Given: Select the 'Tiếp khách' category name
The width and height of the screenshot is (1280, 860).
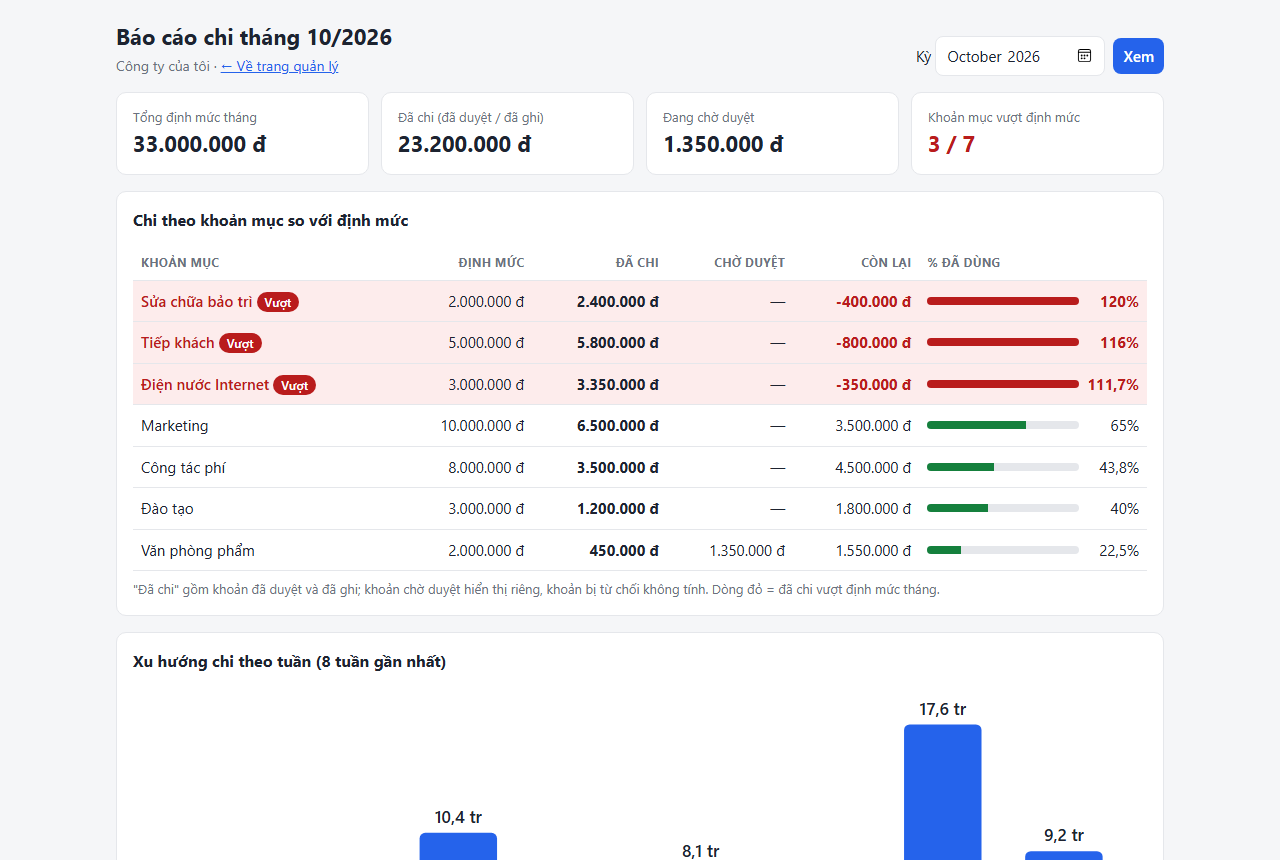Looking at the screenshot, I should coord(178,343).
